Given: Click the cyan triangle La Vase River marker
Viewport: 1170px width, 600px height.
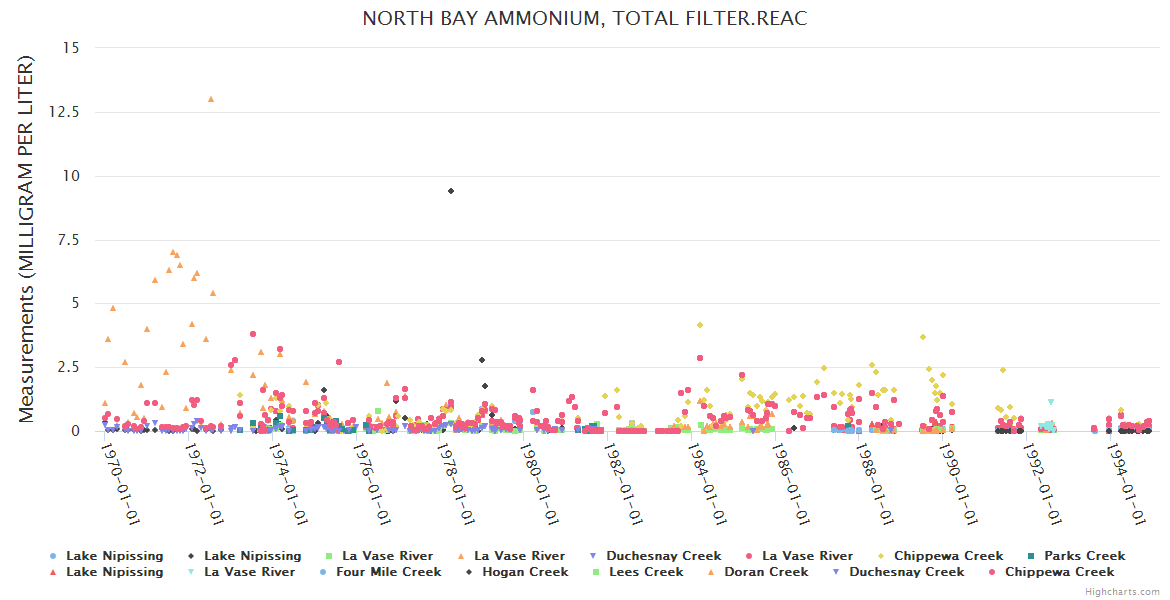Looking at the screenshot, I should tap(189, 572).
